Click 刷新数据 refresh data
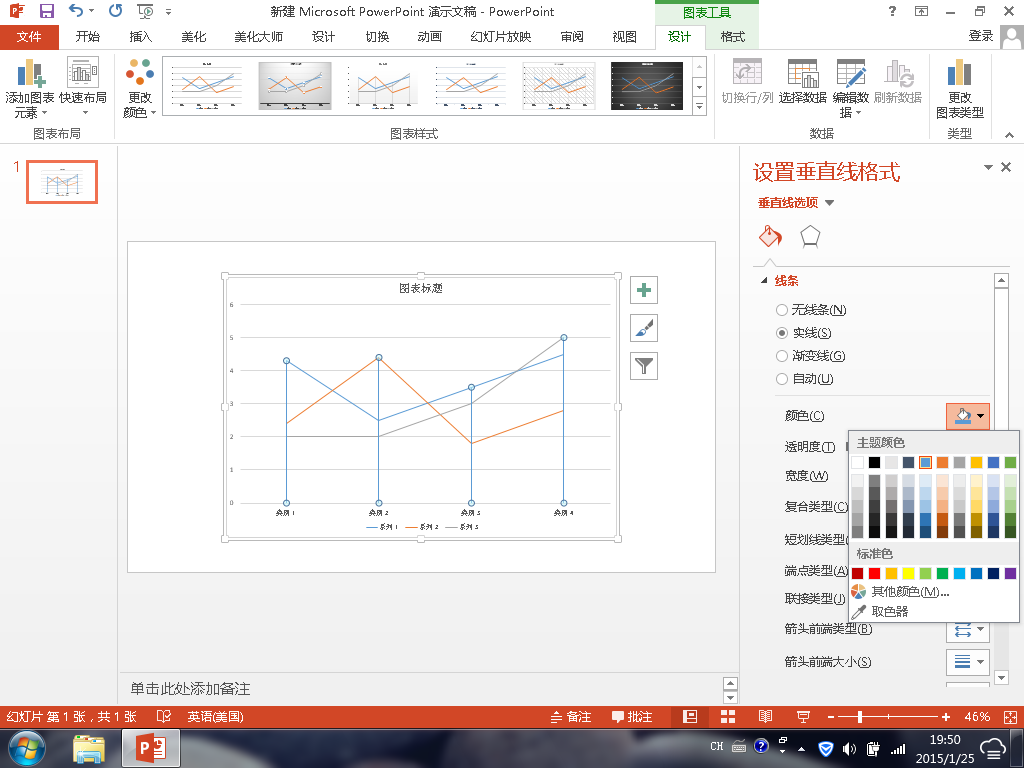 (898, 82)
